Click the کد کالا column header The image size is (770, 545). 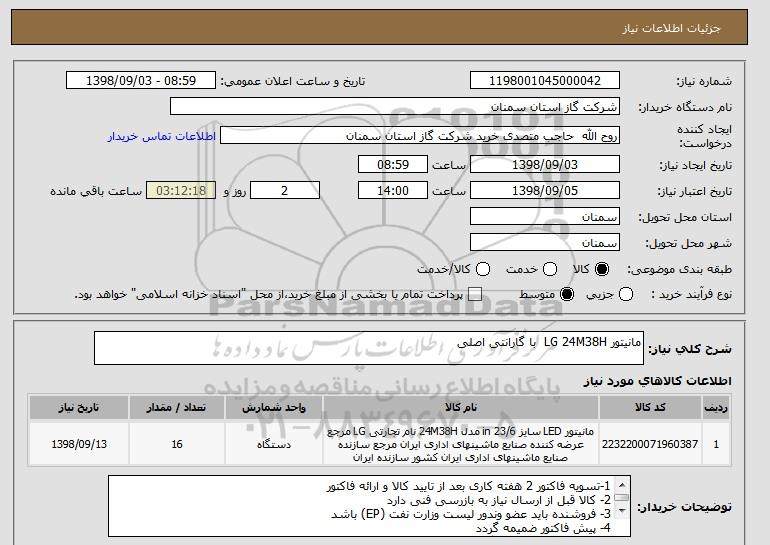click(x=650, y=408)
